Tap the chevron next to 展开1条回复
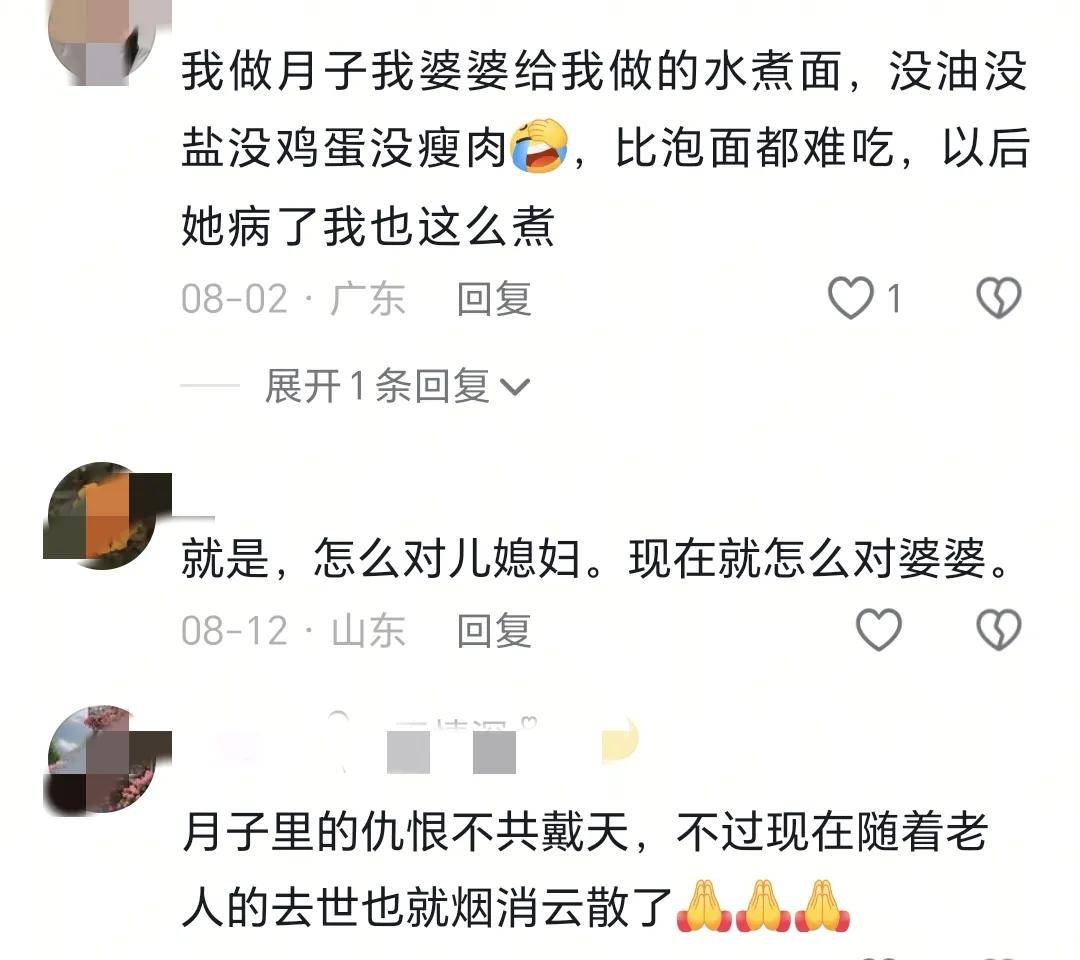This screenshot has height=960, width=1080. click(515, 388)
